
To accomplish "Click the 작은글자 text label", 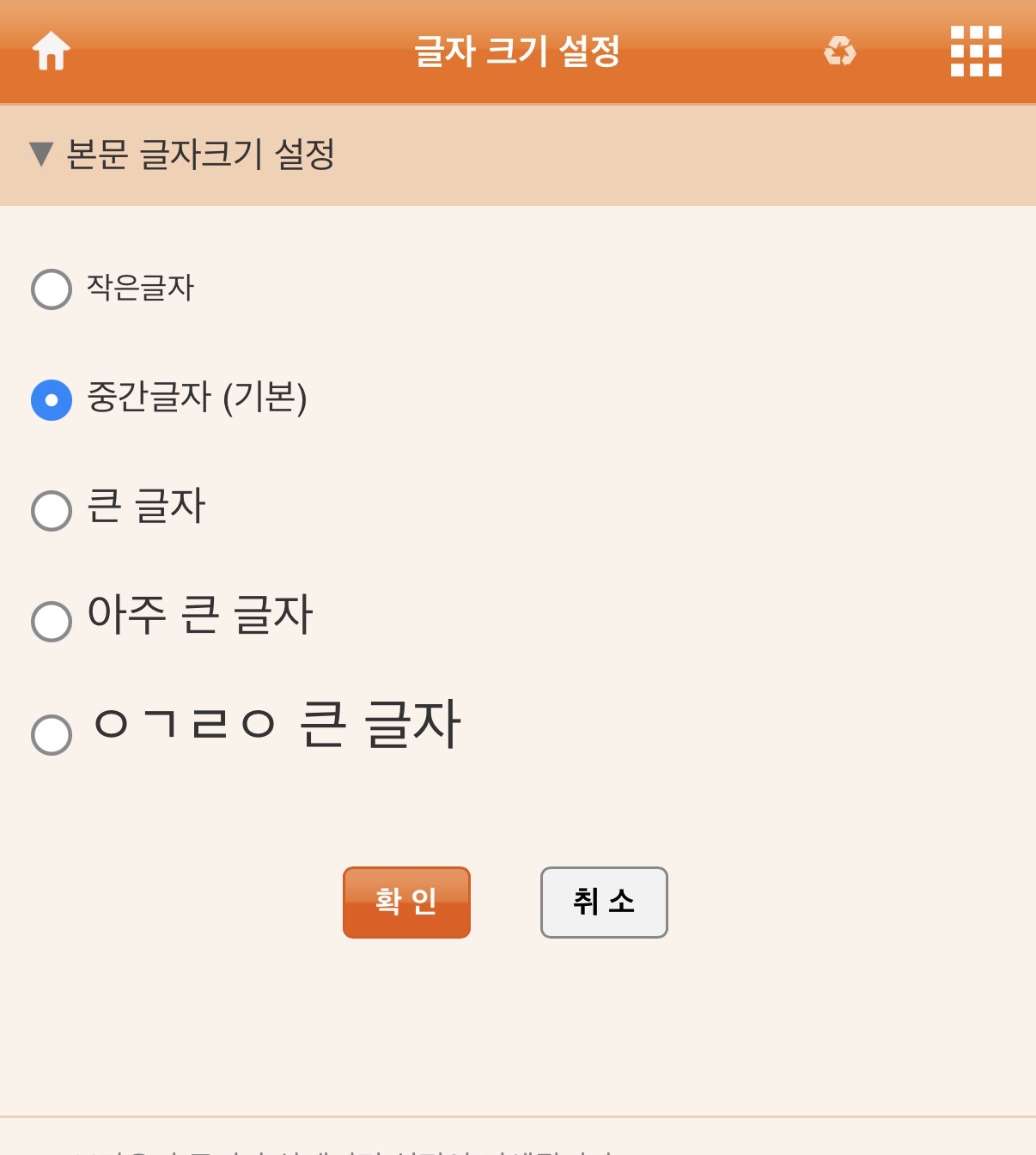I will (x=141, y=288).
